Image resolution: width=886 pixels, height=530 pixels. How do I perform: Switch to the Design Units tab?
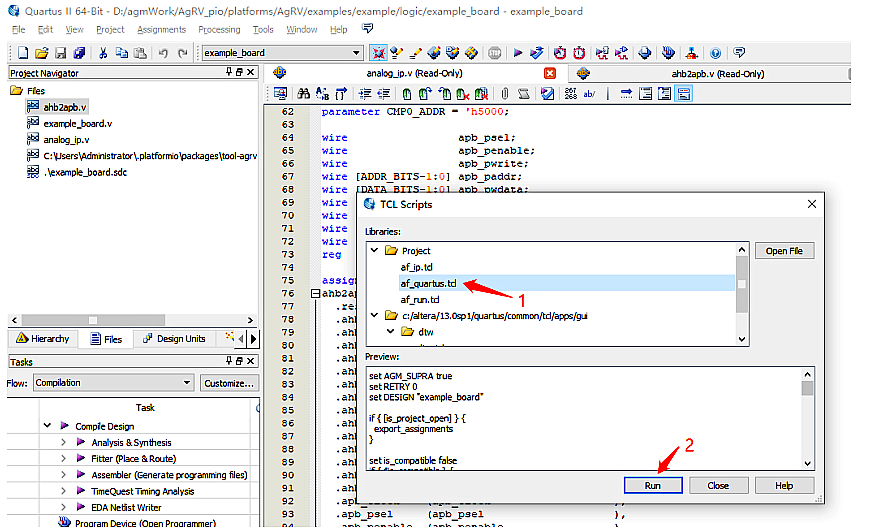(174, 338)
